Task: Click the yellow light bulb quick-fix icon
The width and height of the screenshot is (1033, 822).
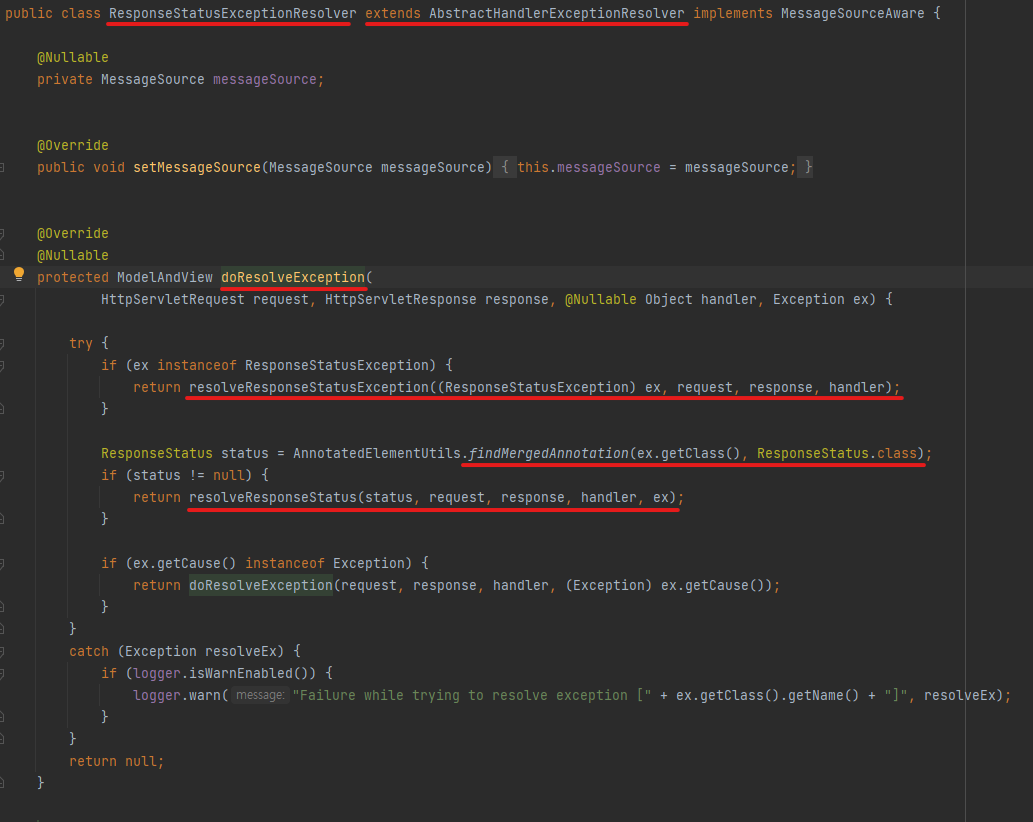Action: click(19, 274)
